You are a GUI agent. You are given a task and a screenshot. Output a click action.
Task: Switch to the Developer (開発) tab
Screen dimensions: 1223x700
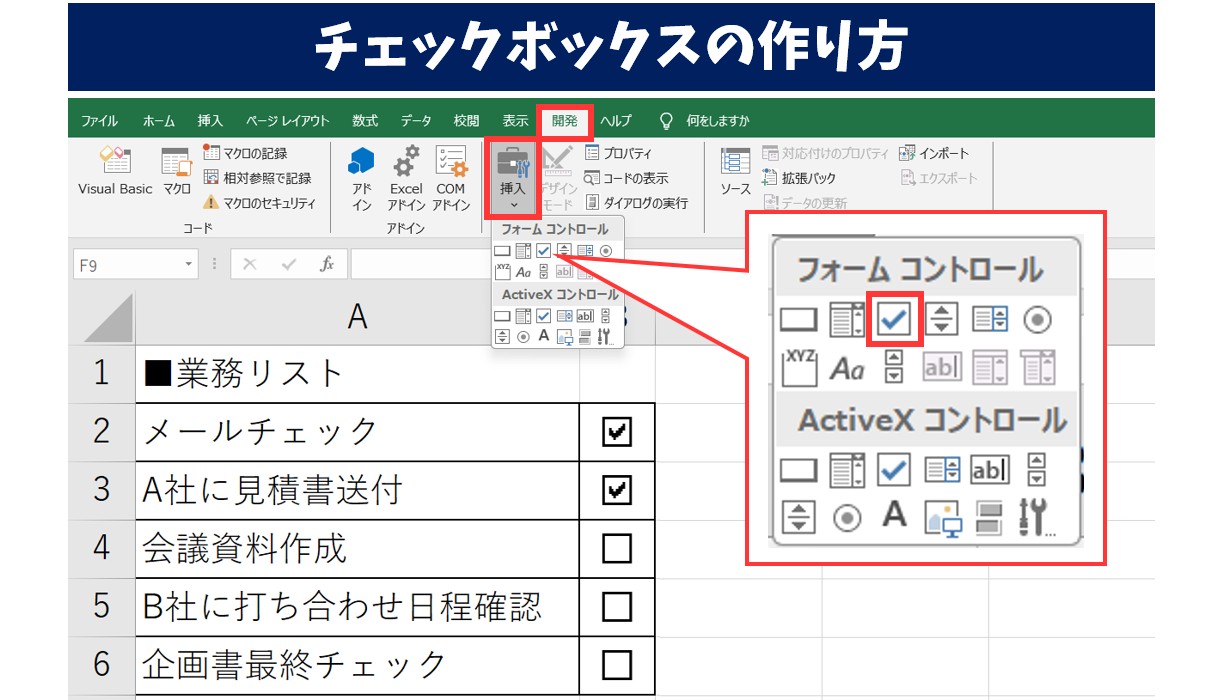tap(565, 121)
